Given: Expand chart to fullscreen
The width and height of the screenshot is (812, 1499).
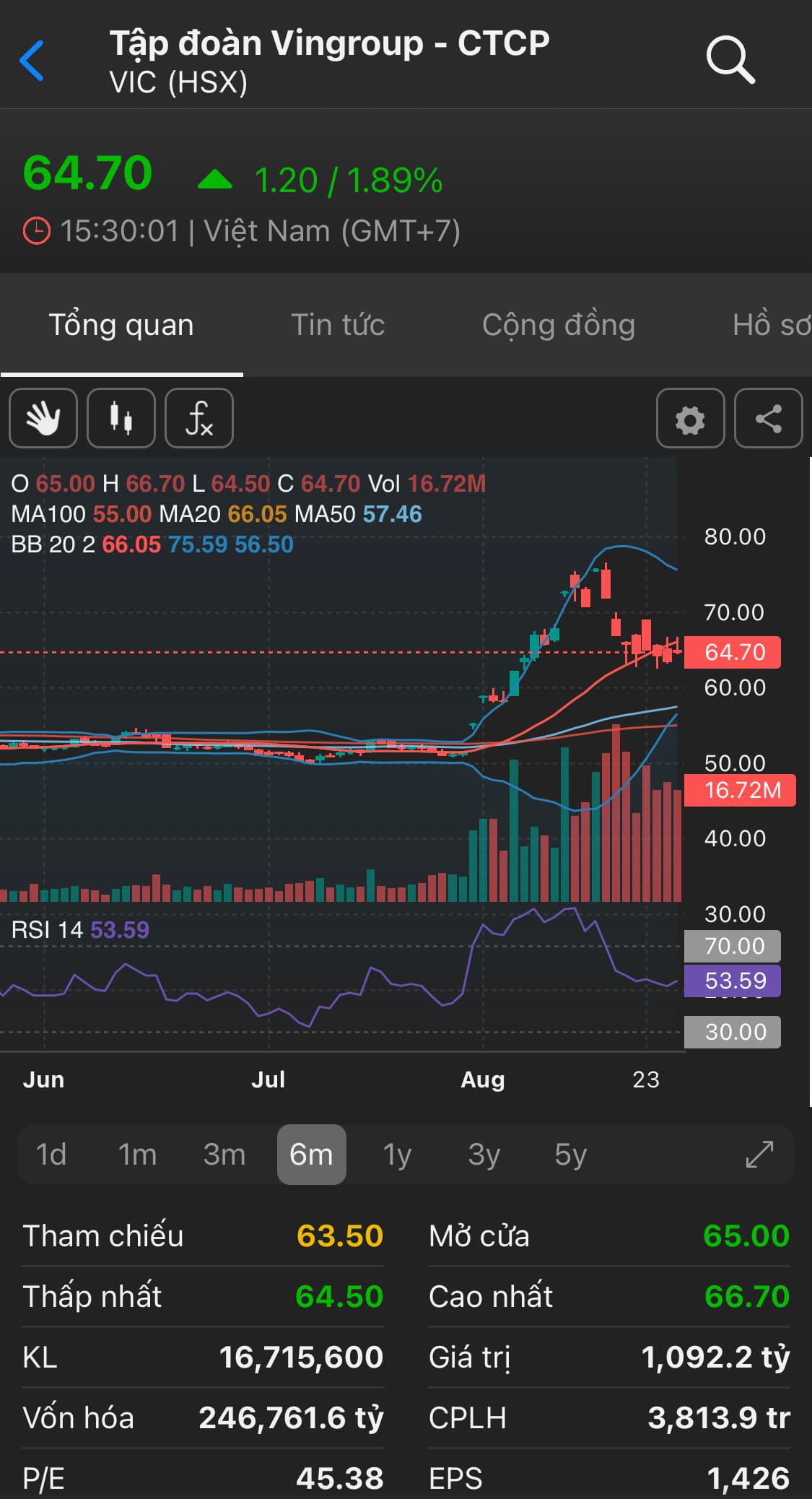Looking at the screenshot, I should [x=759, y=1154].
